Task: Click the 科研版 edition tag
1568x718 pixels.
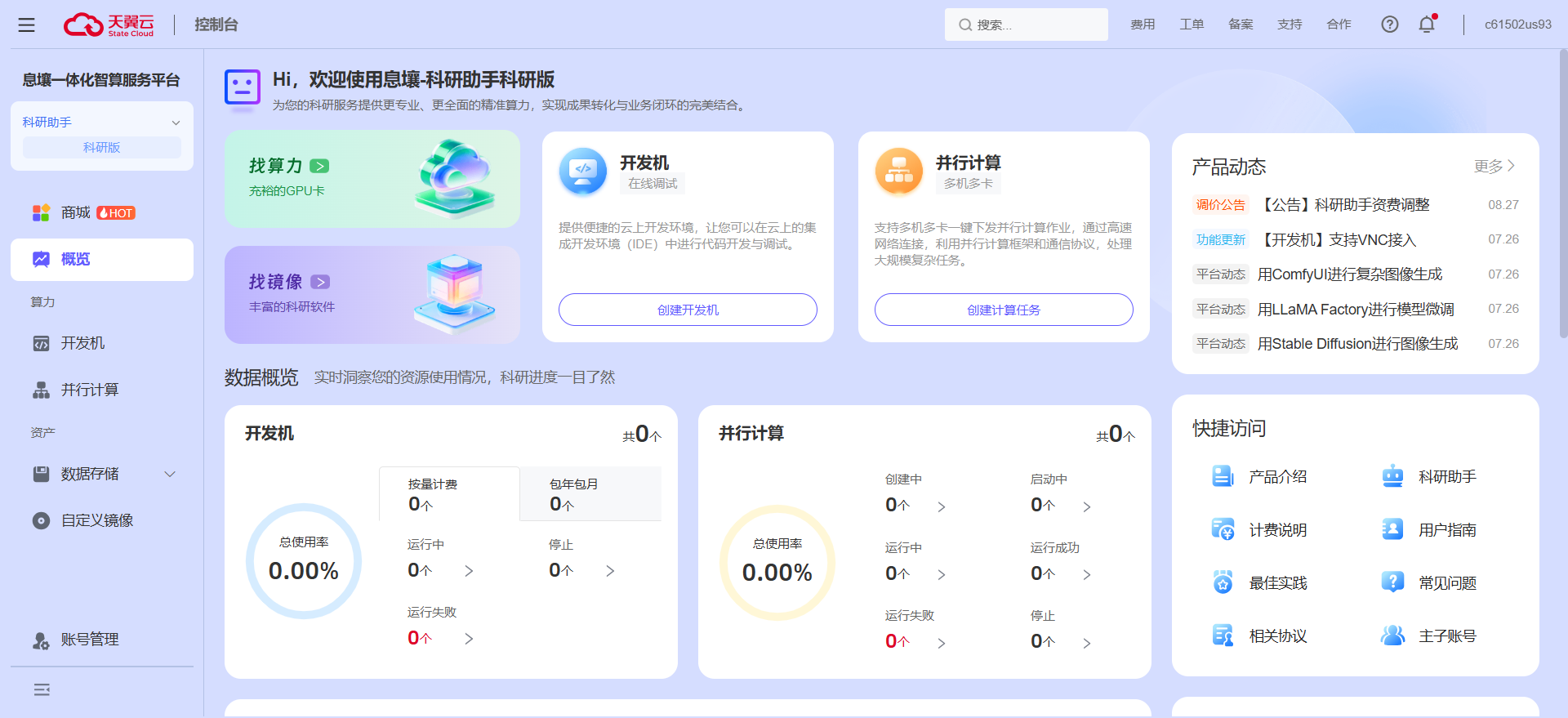Action: pos(102,148)
